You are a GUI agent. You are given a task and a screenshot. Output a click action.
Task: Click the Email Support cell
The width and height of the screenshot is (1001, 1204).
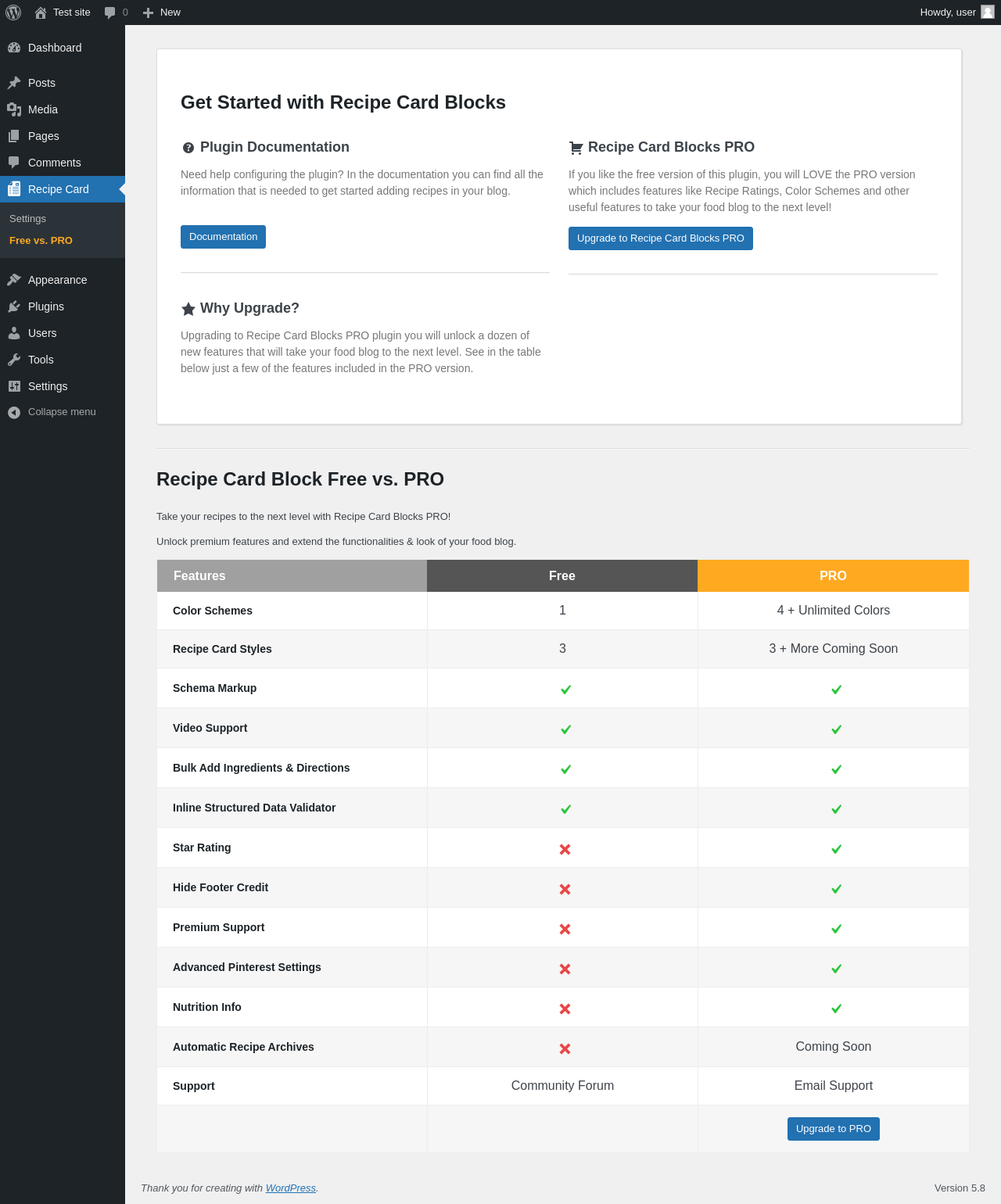click(834, 1086)
